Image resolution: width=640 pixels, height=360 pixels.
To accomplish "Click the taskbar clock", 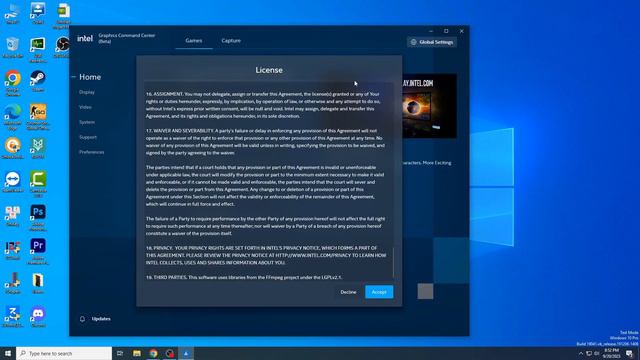I will click(611, 353).
